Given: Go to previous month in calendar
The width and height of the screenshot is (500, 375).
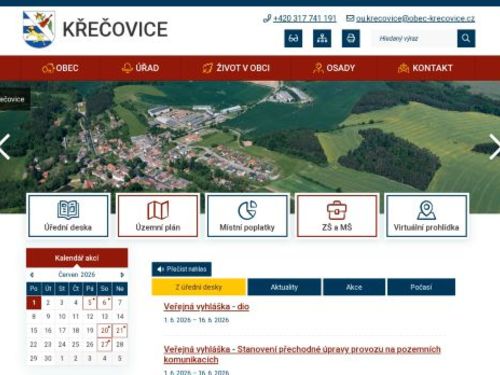Looking at the screenshot, I should click(x=32, y=275).
